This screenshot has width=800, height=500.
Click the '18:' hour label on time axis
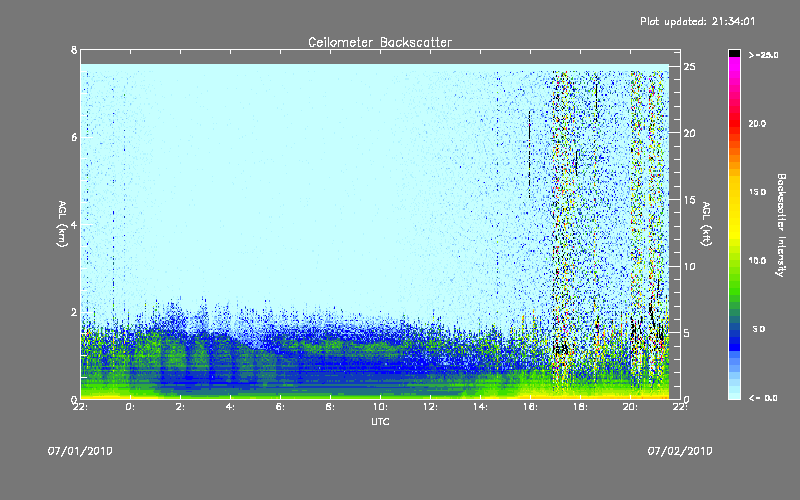tap(580, 407)
